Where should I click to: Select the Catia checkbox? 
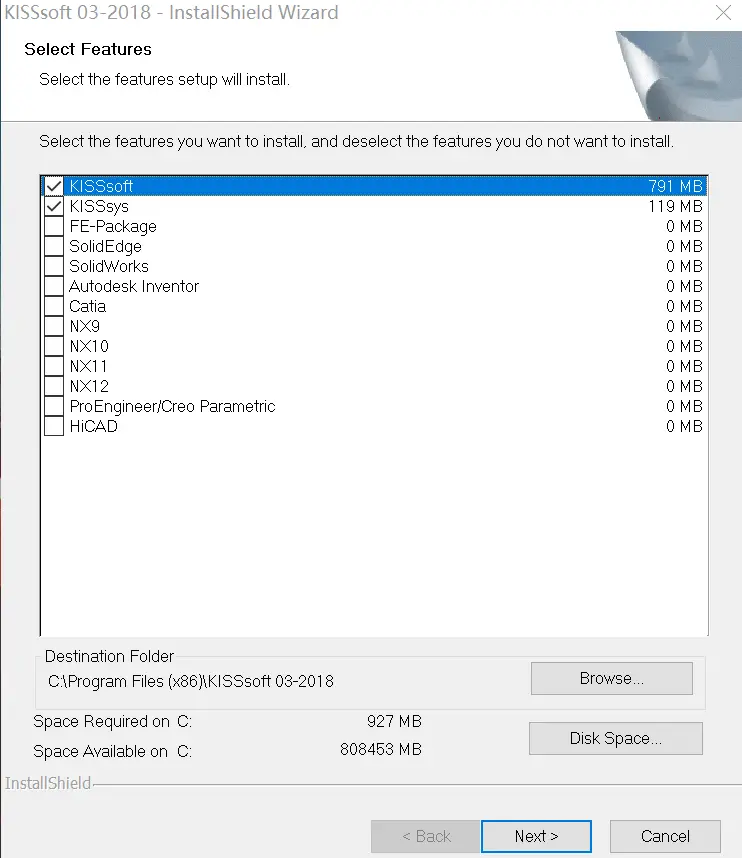point(54,306)
